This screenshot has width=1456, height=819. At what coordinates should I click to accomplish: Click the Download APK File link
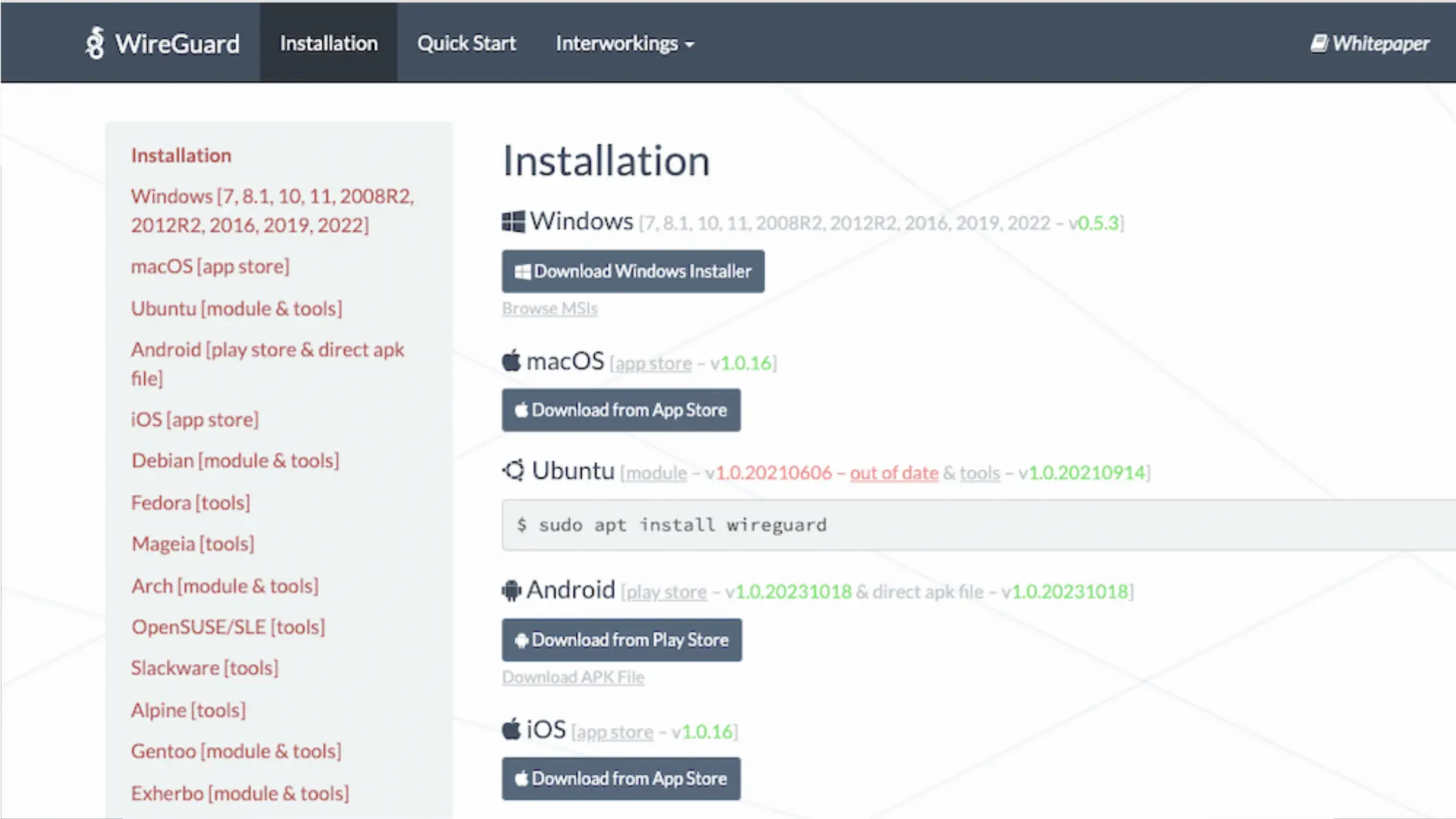pos(573,677)
